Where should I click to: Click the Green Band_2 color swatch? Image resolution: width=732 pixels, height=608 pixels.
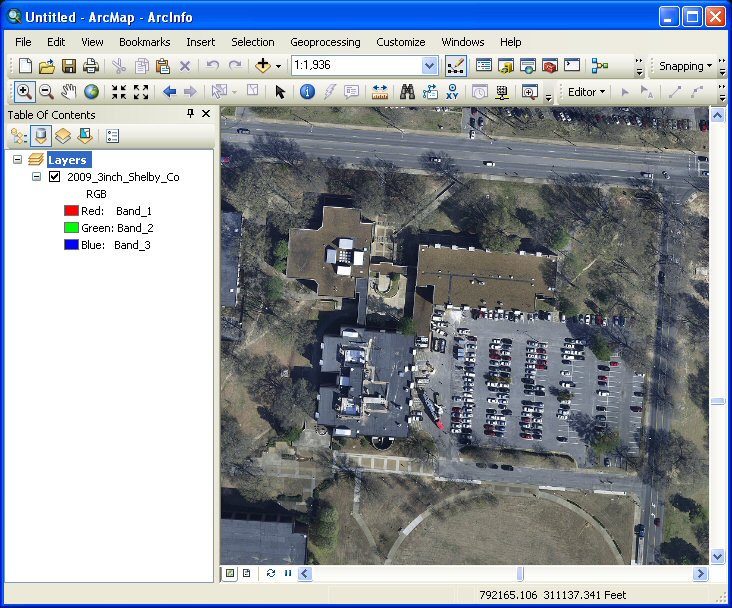71,228
